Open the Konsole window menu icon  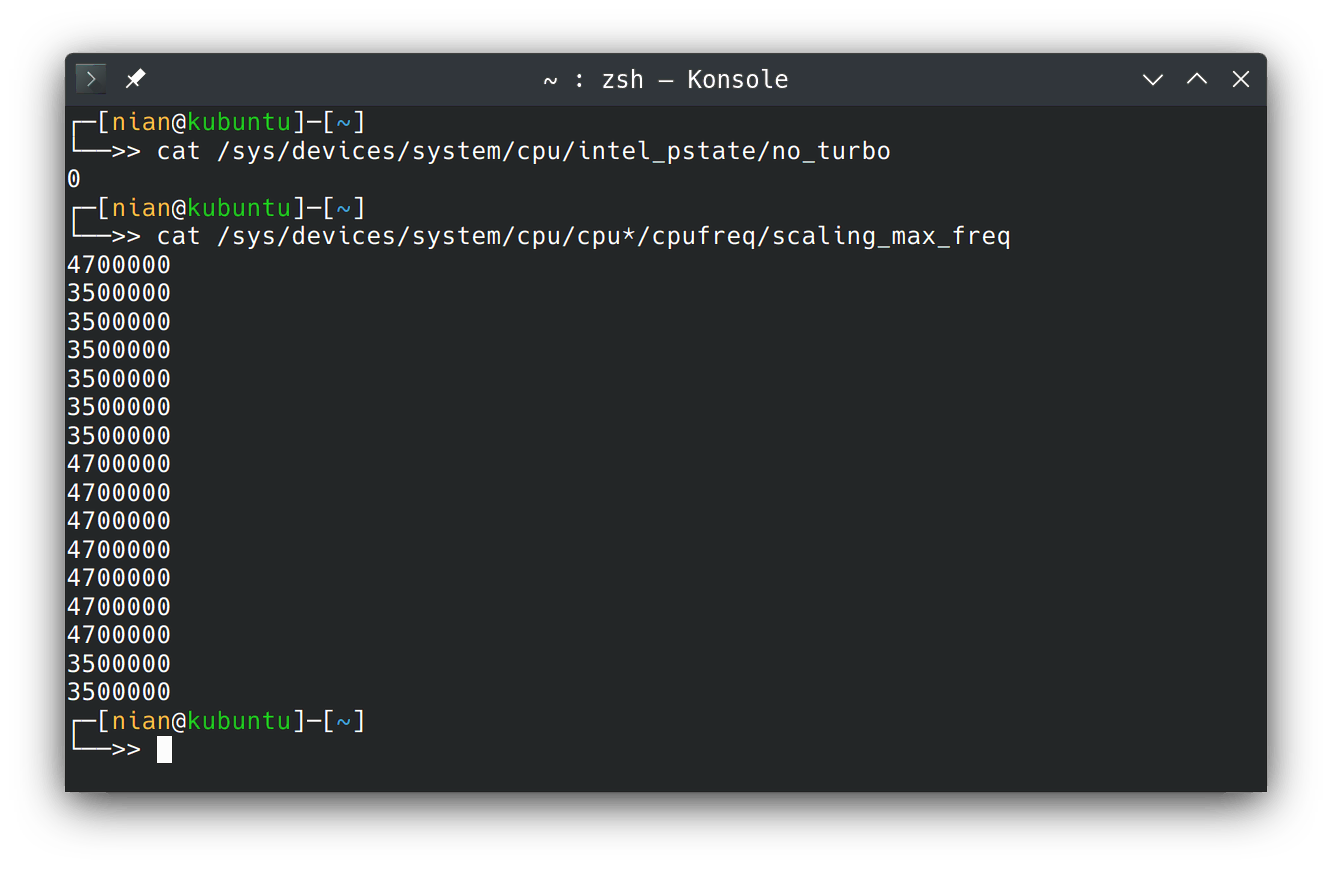[91, 79]
